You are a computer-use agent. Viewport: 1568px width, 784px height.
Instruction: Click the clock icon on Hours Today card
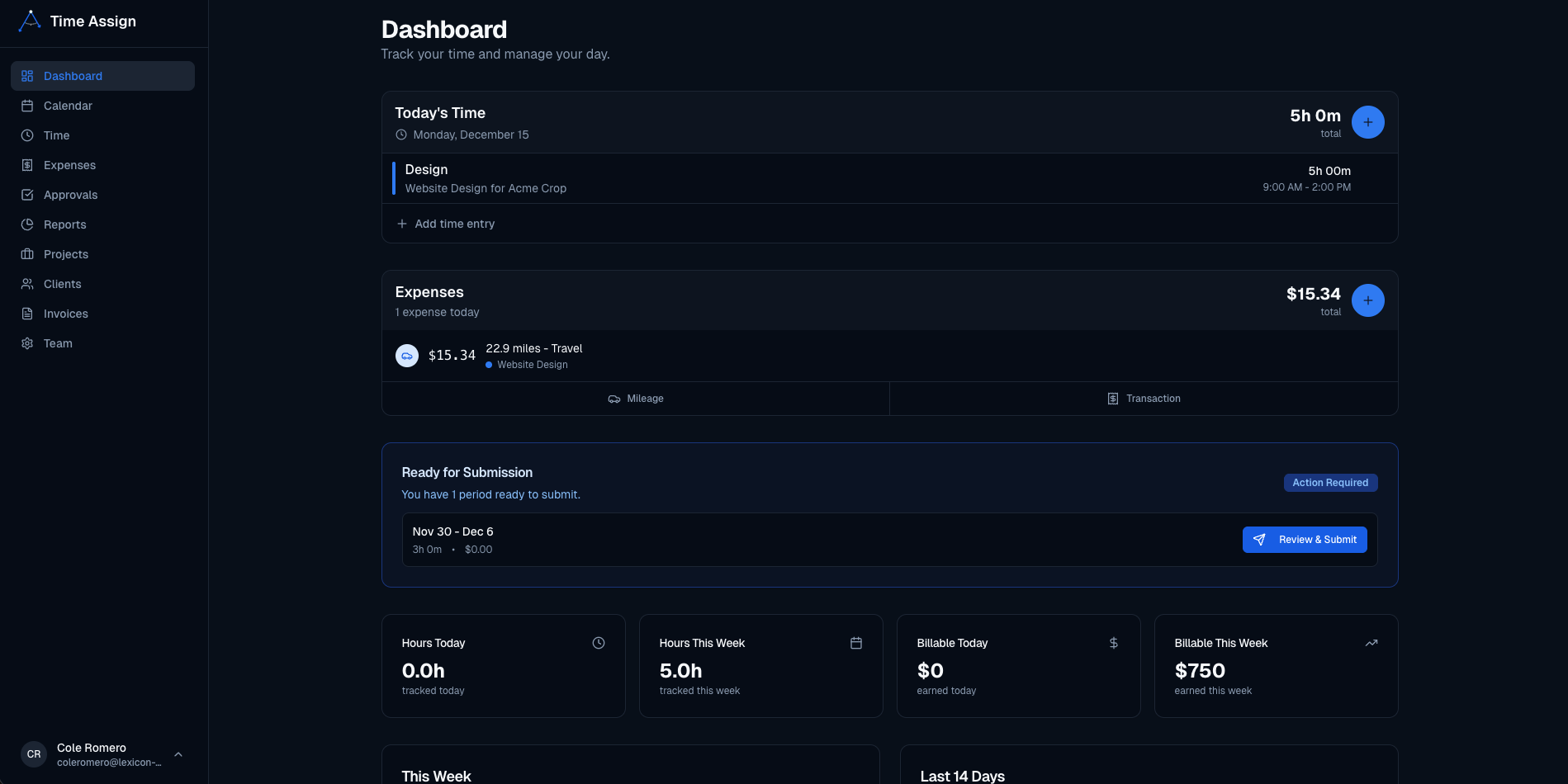click(x=599, y=643)
